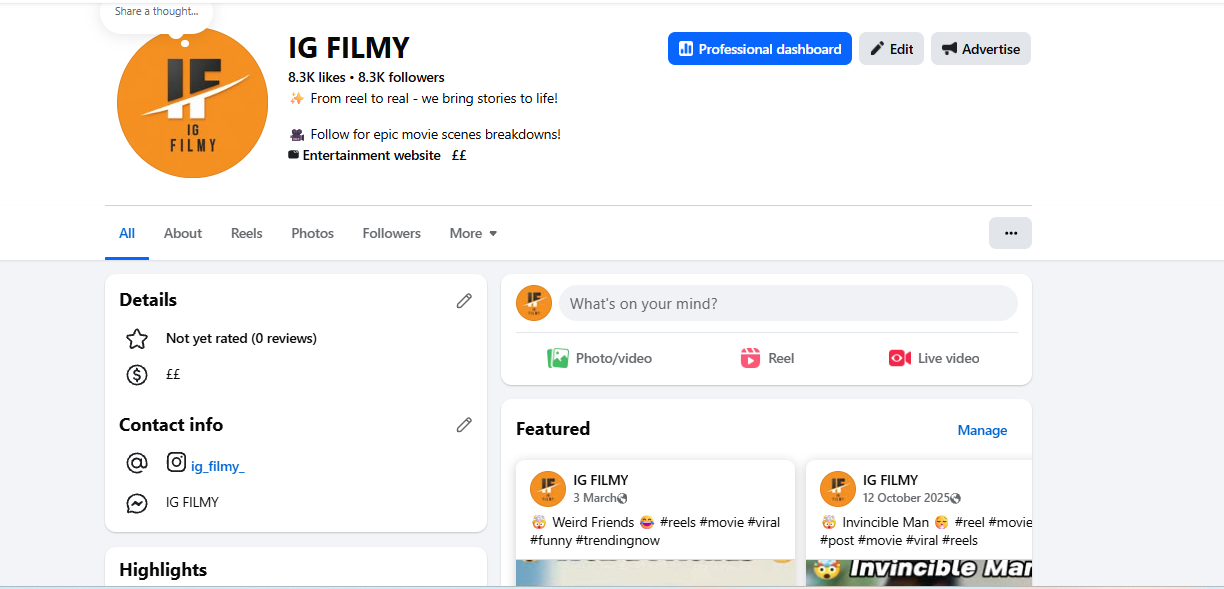Create a new Reel

coord(767,358)
